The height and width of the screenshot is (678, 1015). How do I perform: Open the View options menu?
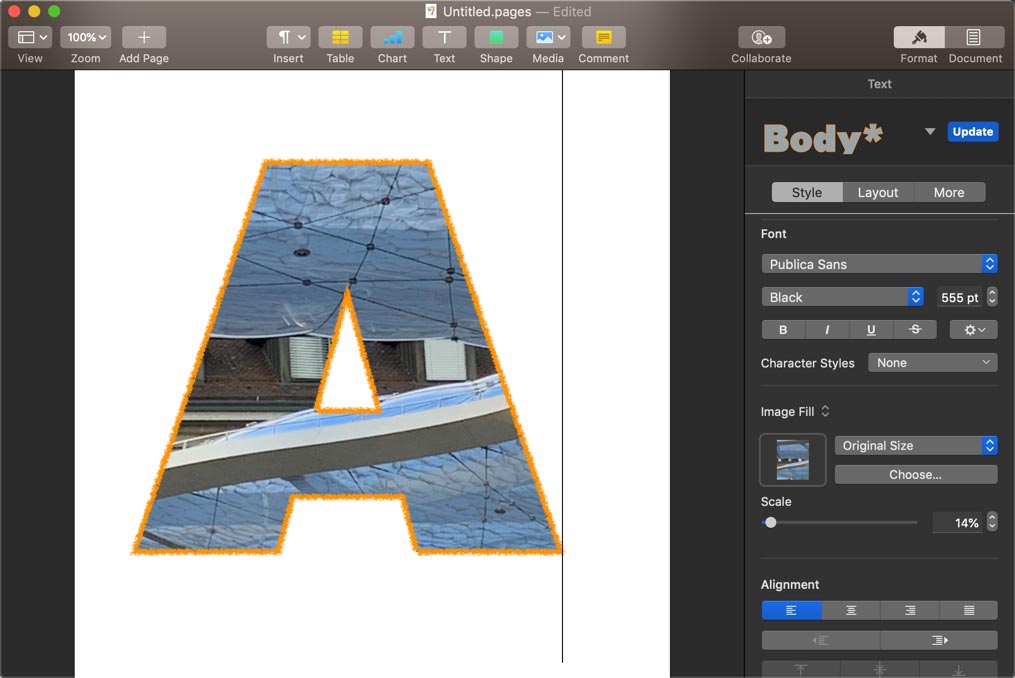point(30,38)
